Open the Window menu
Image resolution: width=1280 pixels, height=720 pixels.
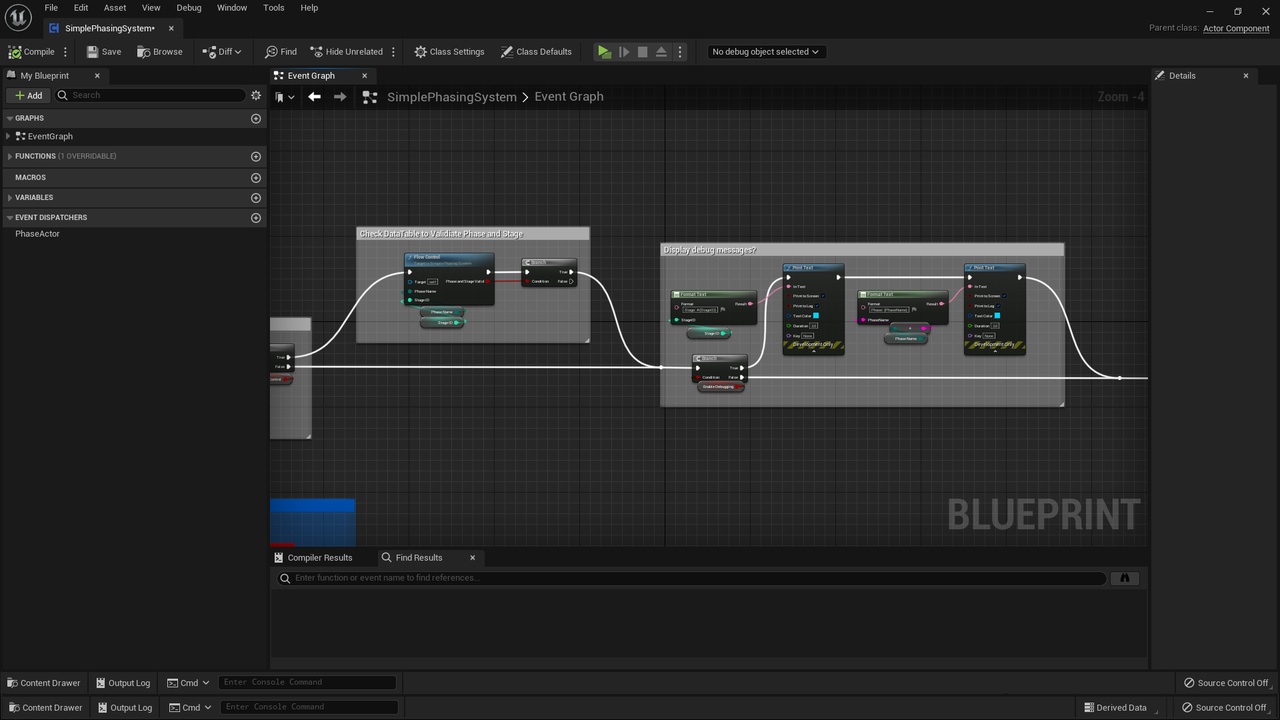point(232,8)
